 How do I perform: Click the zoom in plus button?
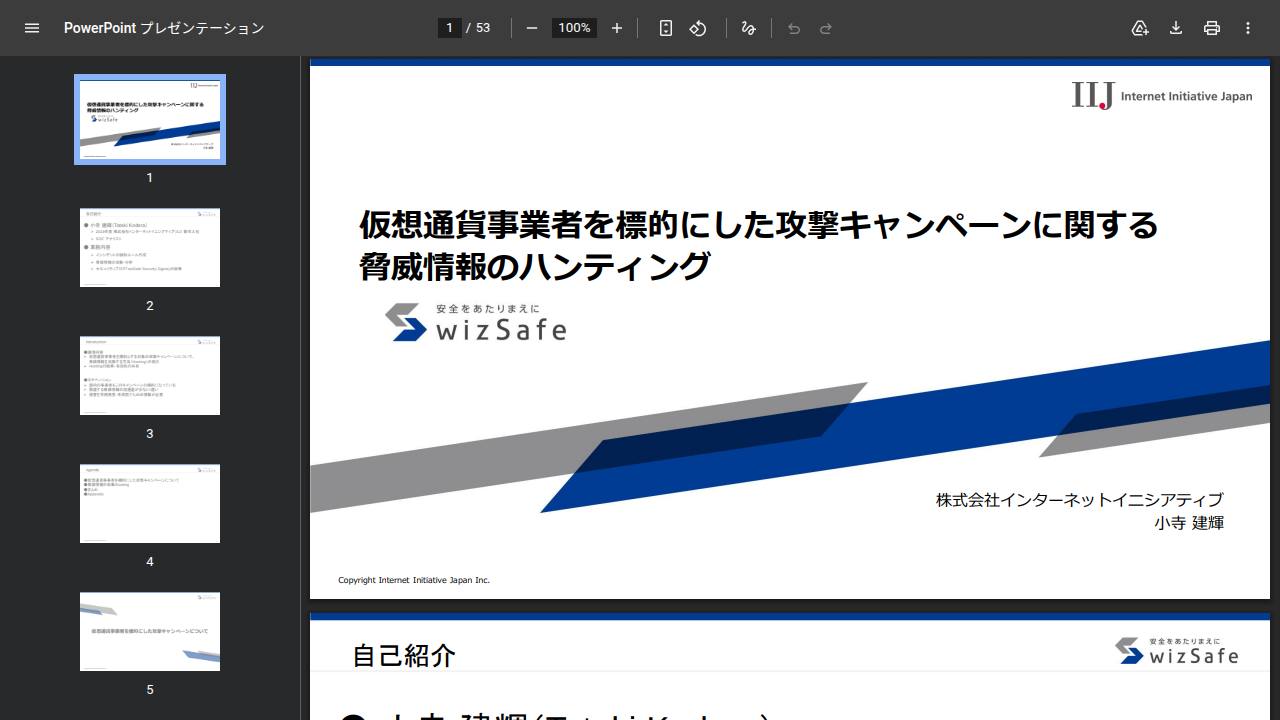point(617,28)
